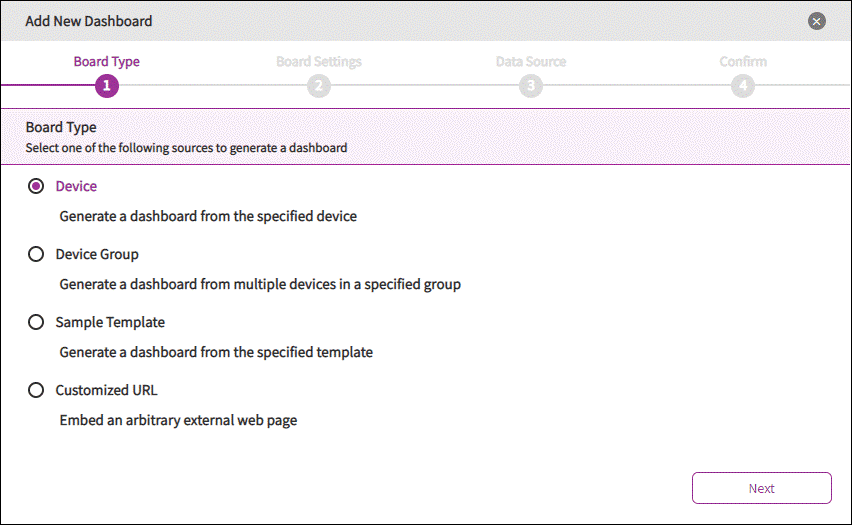Click the step 4 circle icon

click(x=742, y=86)
